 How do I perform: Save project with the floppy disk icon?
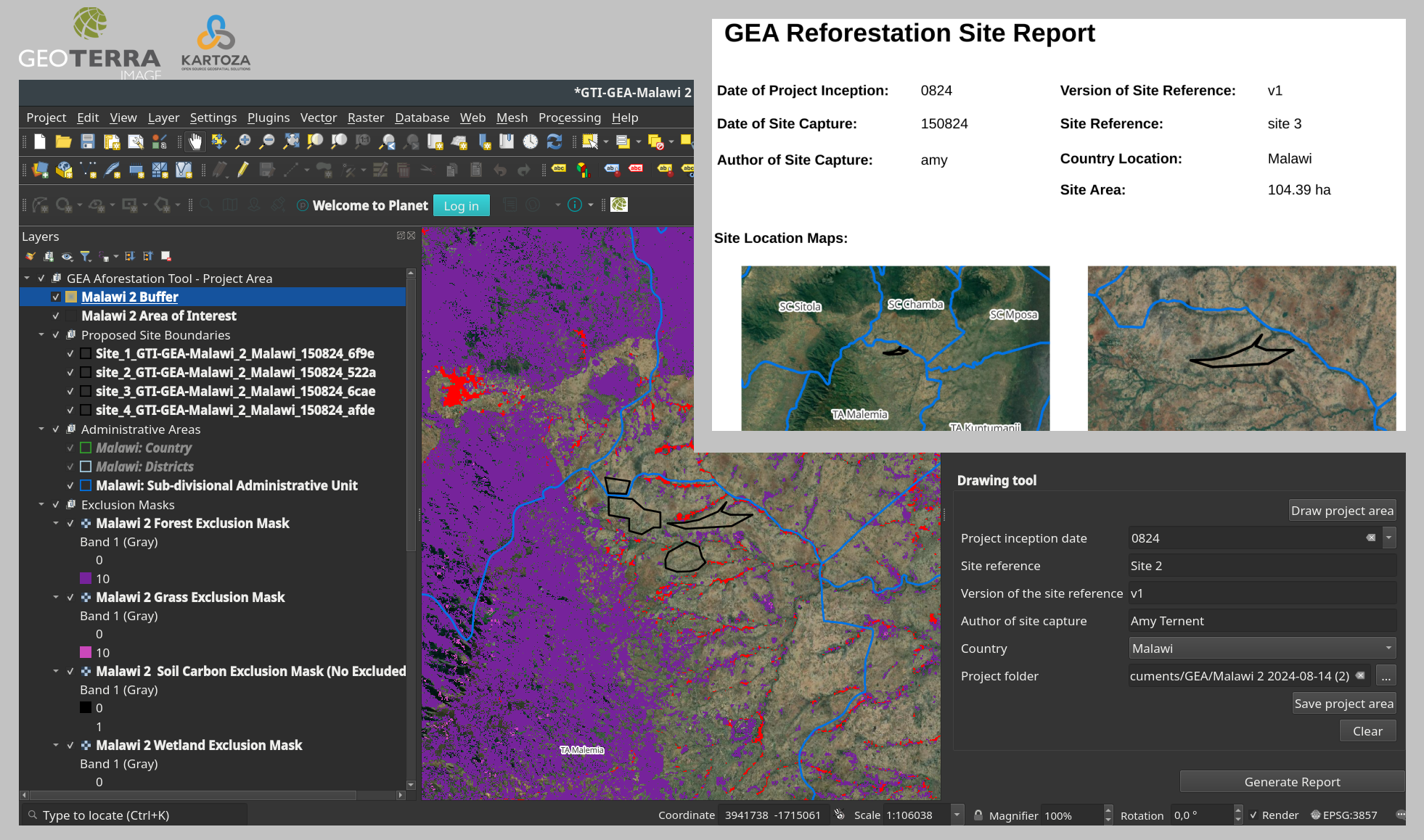[88, 142]
